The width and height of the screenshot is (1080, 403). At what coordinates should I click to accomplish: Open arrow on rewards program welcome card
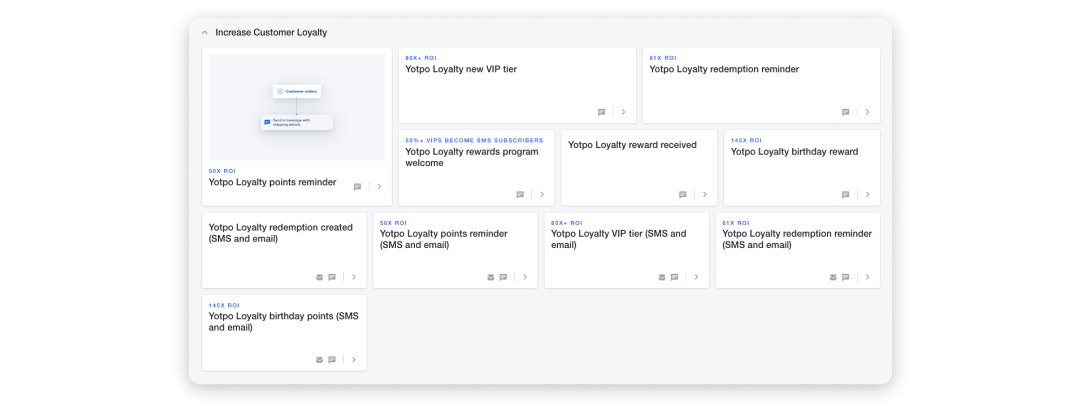pyautogui.click(x=542, y=194)
